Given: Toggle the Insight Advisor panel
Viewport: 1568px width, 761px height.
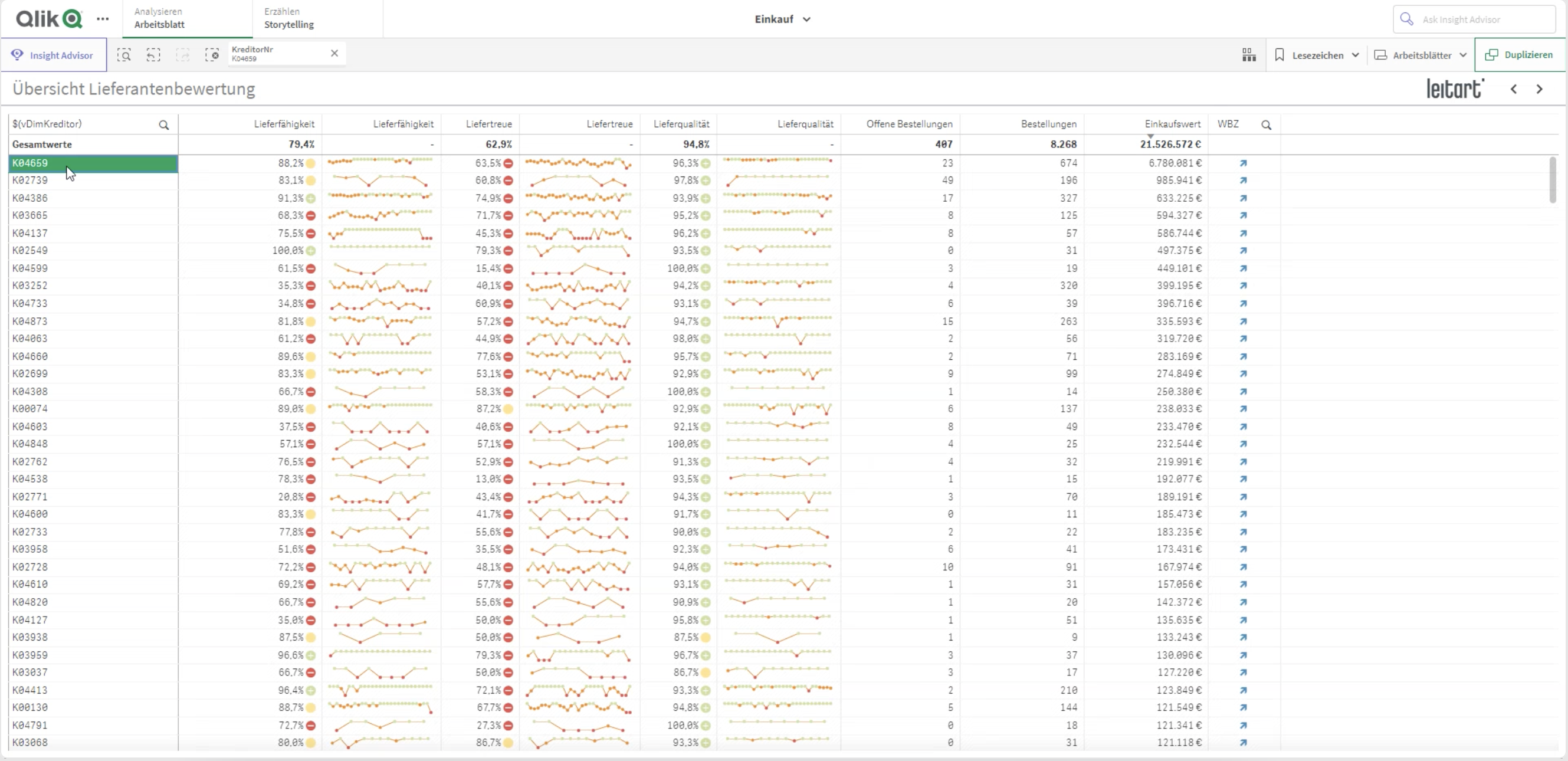Looking at the screenshot, I should coord(54,55).
